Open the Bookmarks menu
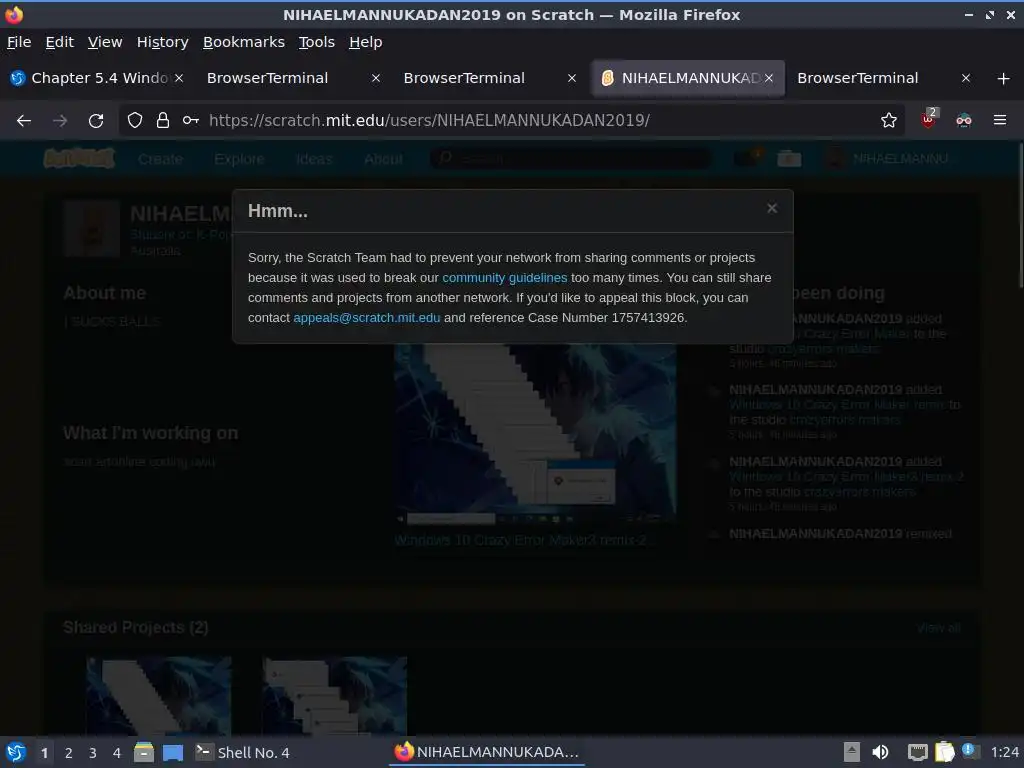 (x=244, y=42)
